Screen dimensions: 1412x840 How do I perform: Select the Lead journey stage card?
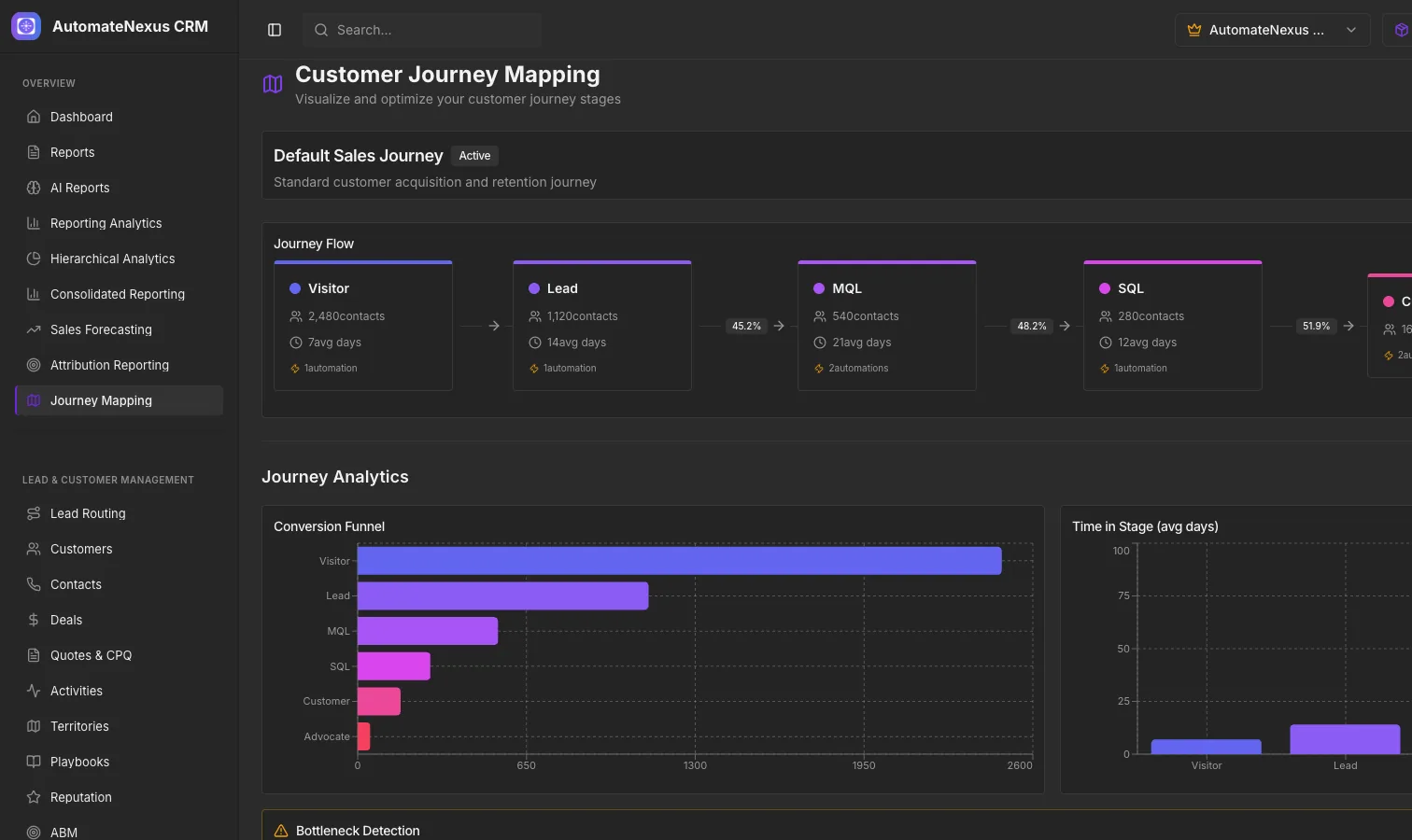pos(602,326)
